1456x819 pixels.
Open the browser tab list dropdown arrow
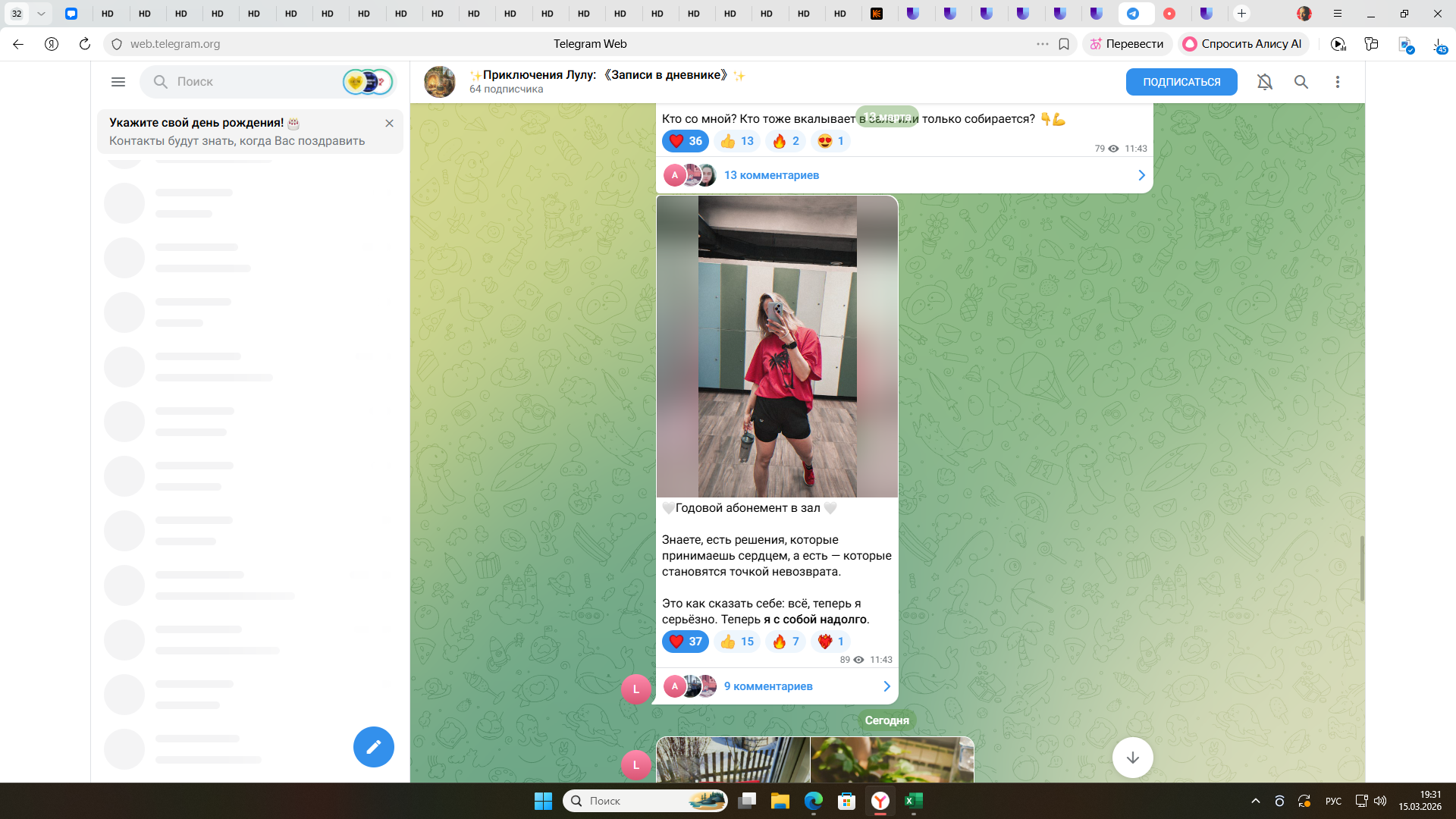point(41,14)
